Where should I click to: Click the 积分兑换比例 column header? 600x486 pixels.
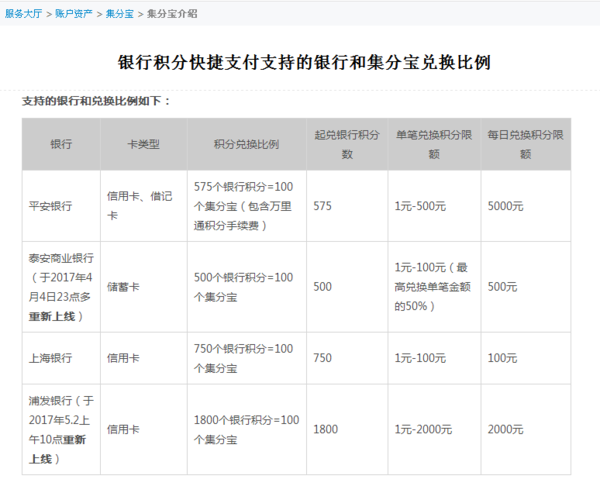[x=246, y=144]
